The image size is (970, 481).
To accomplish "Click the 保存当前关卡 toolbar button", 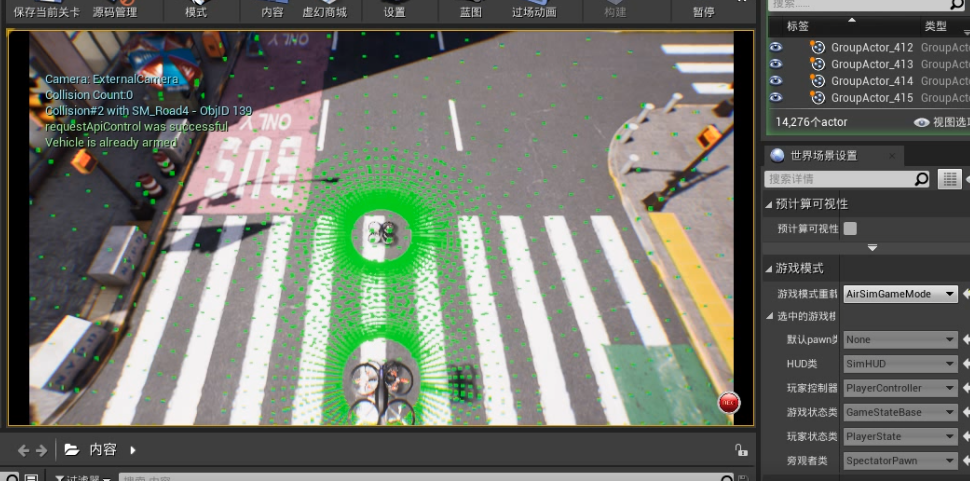I will (x=46, y=11).
